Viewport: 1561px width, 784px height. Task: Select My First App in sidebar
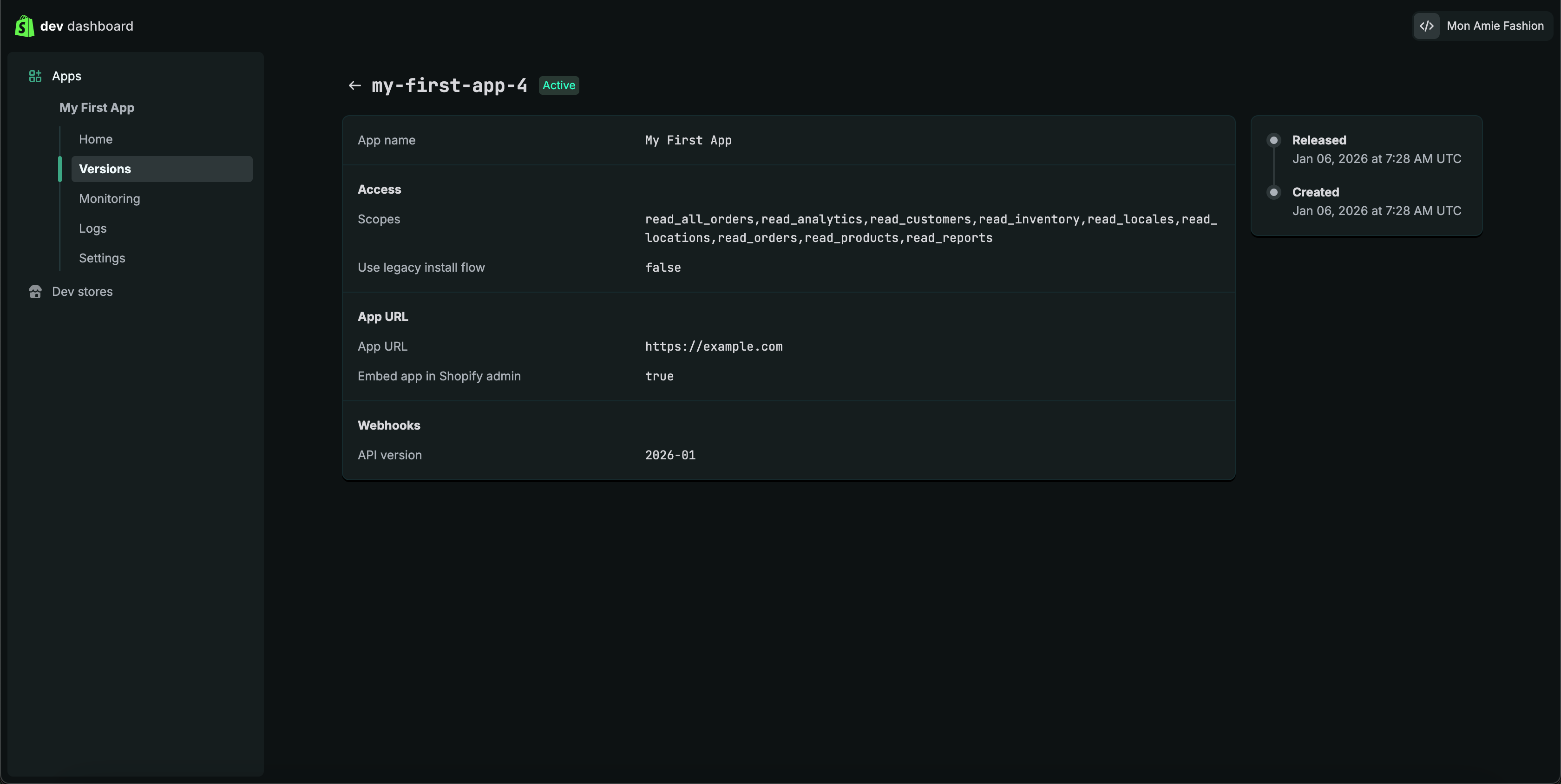[97, 108]
